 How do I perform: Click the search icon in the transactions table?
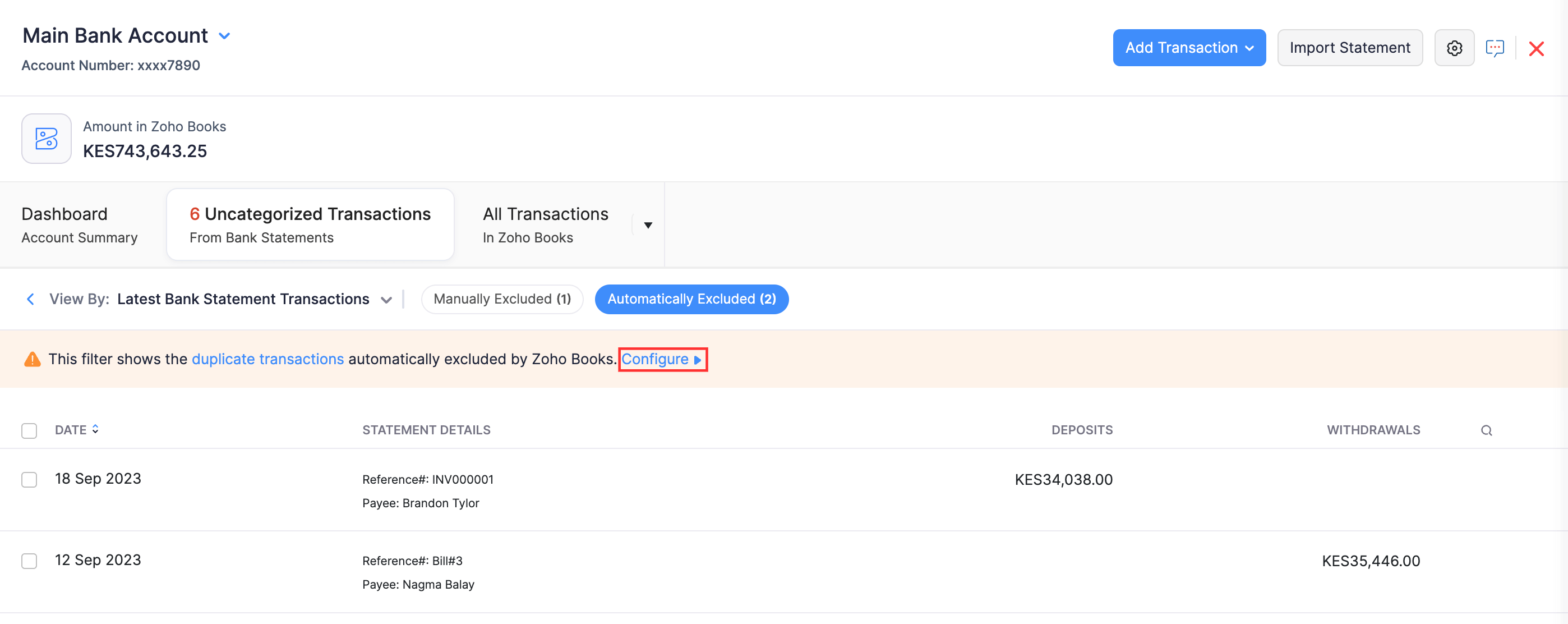pyautogui.click(x=1487, y=430)
